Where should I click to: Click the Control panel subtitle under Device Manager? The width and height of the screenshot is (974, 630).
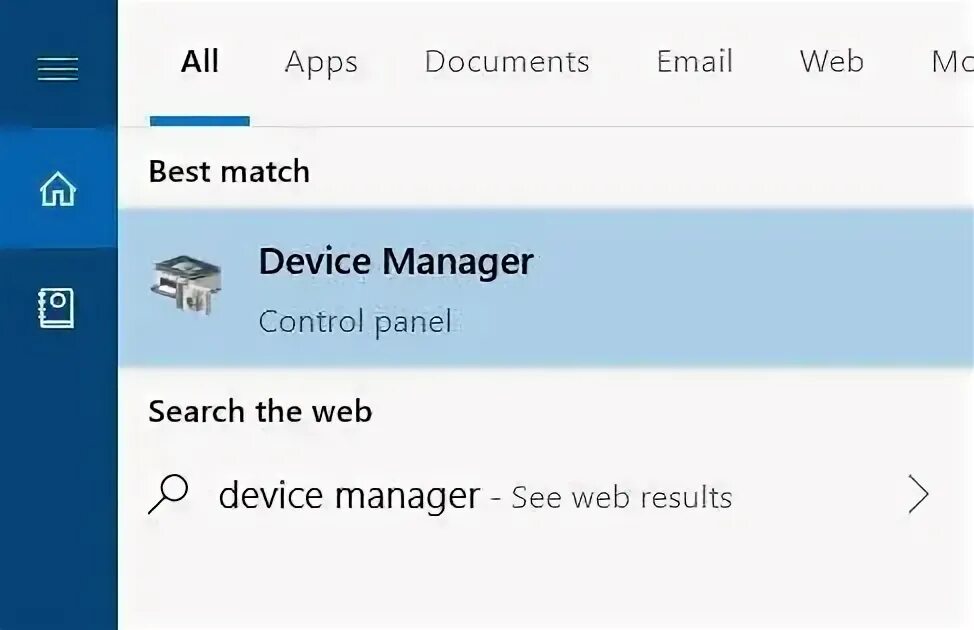coord(355,322)
